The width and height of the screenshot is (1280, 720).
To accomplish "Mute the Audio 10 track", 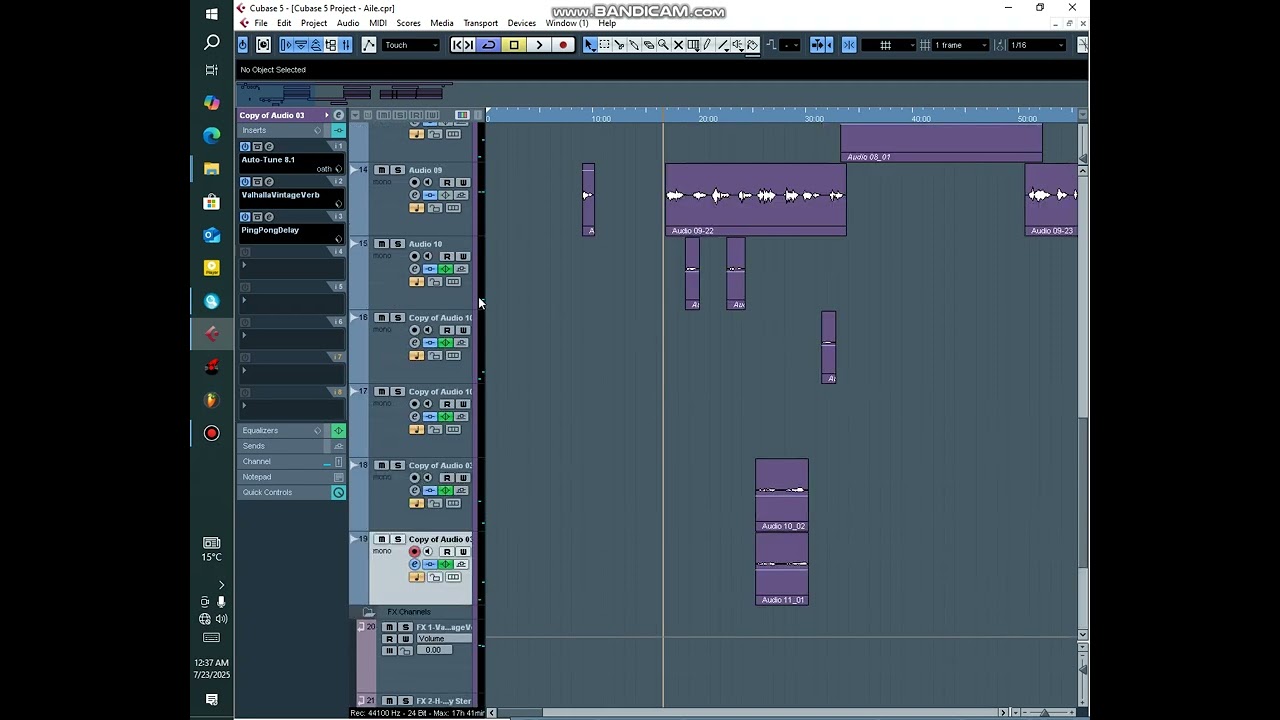I will point(382,244).
